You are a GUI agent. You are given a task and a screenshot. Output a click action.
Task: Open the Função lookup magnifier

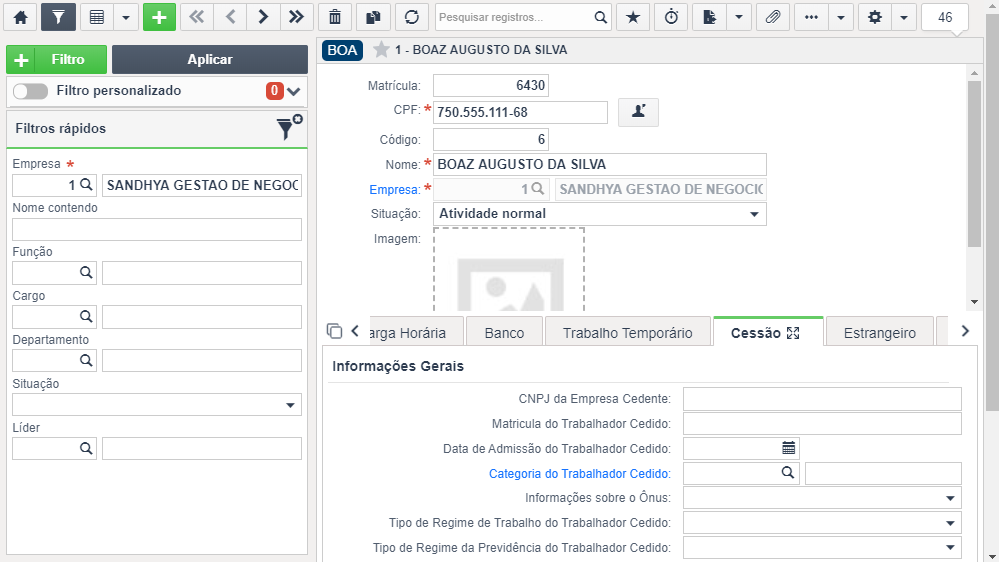click(86, 273)
